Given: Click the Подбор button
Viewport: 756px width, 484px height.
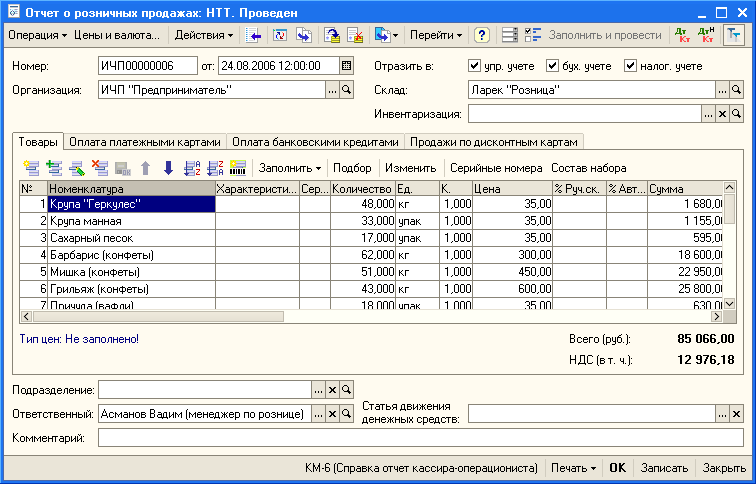Looking at the screenshot, I should tap(352, 168).
